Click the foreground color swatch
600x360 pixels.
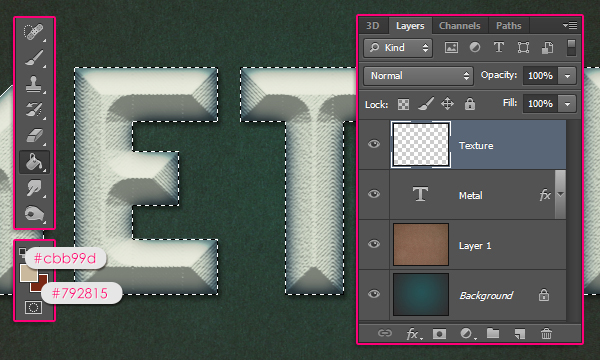click(x=28, y=273)
